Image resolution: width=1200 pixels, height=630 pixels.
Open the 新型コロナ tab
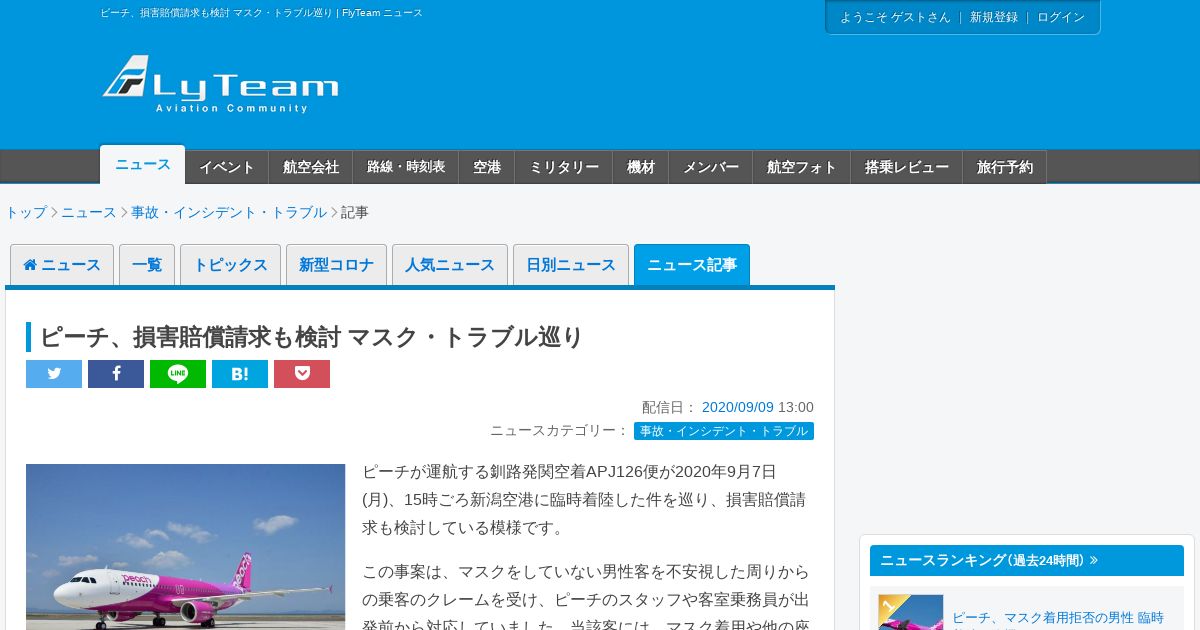(336, 265)
